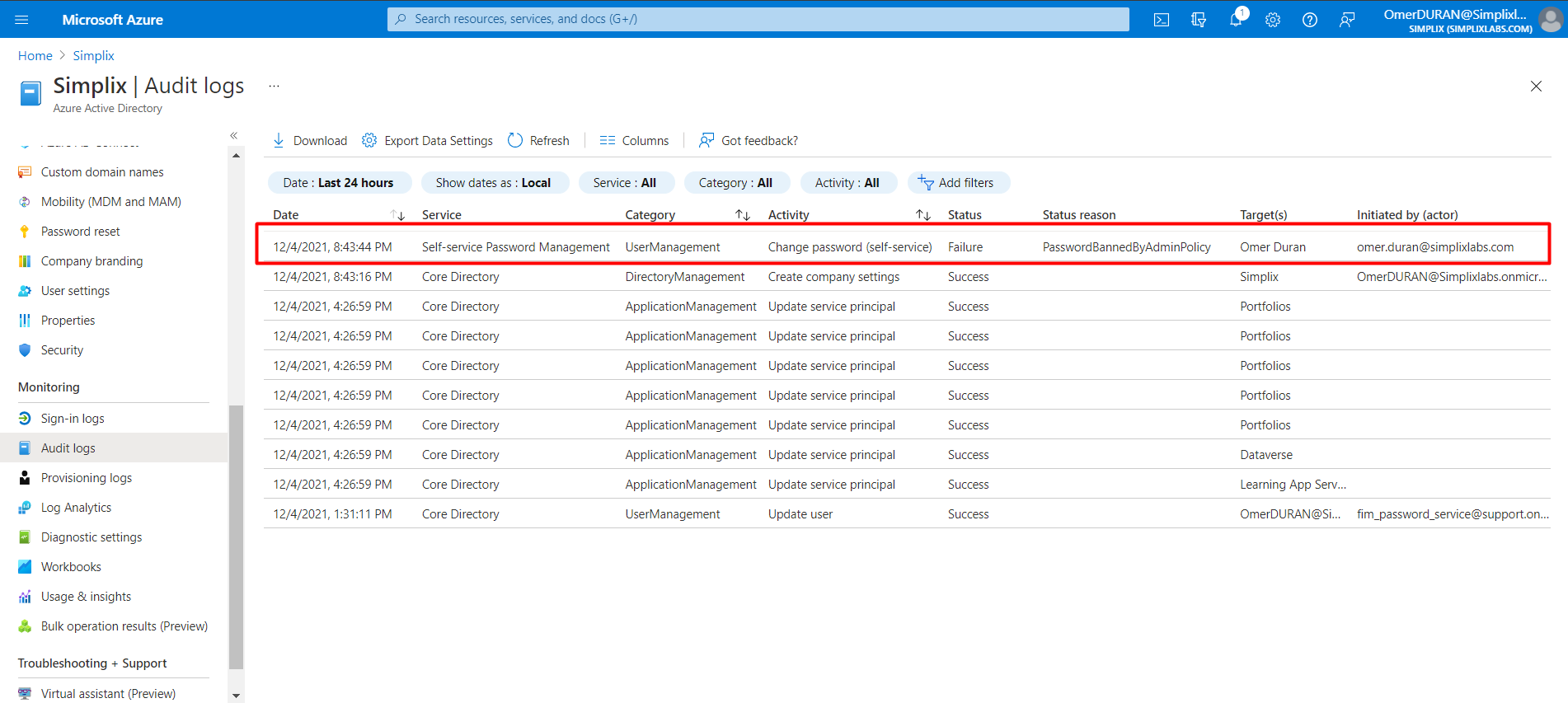Open the Activity: All filter

coord(847,183)
